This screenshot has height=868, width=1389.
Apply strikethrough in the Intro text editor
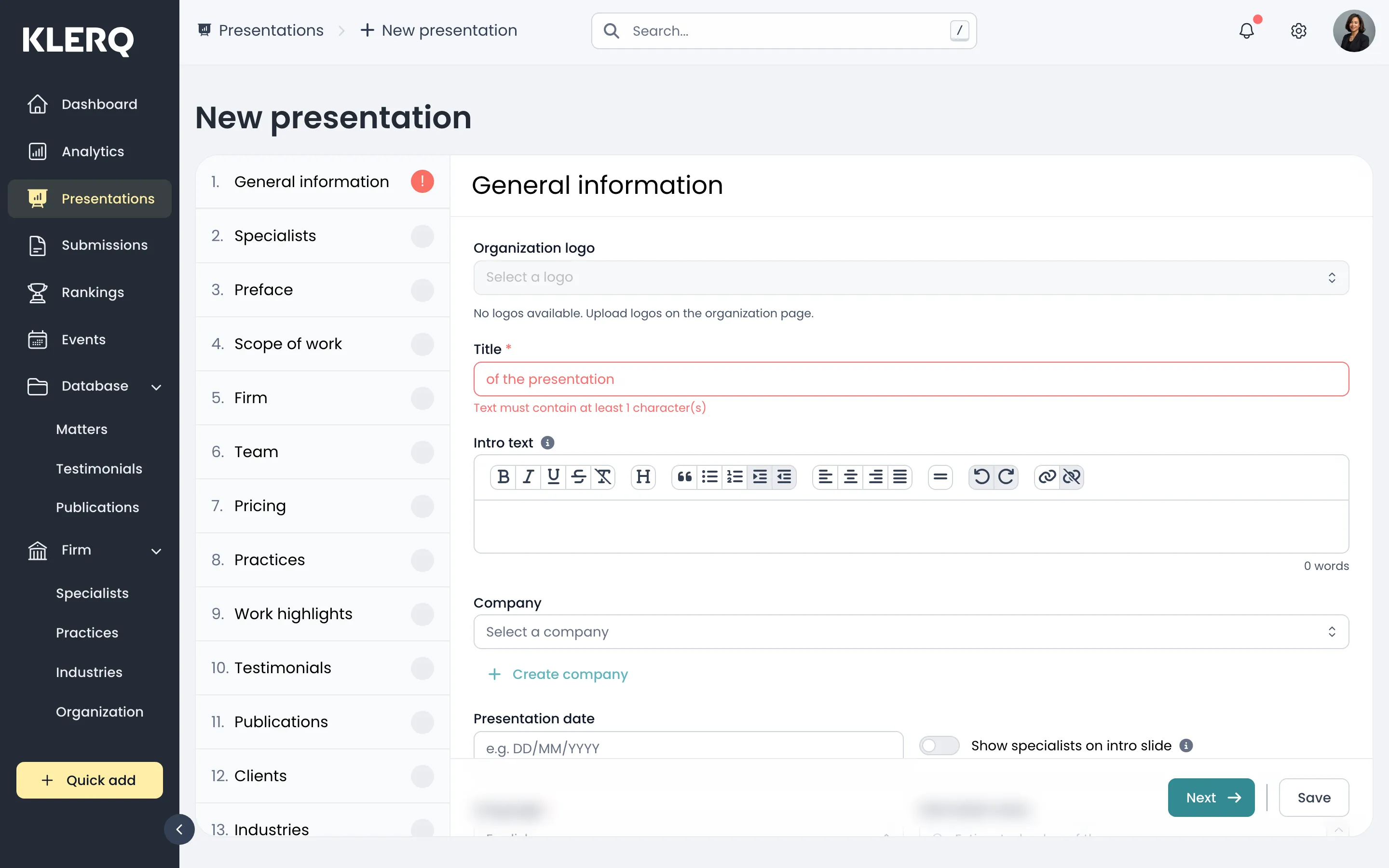pyautogui.click(x=579, y=476)
